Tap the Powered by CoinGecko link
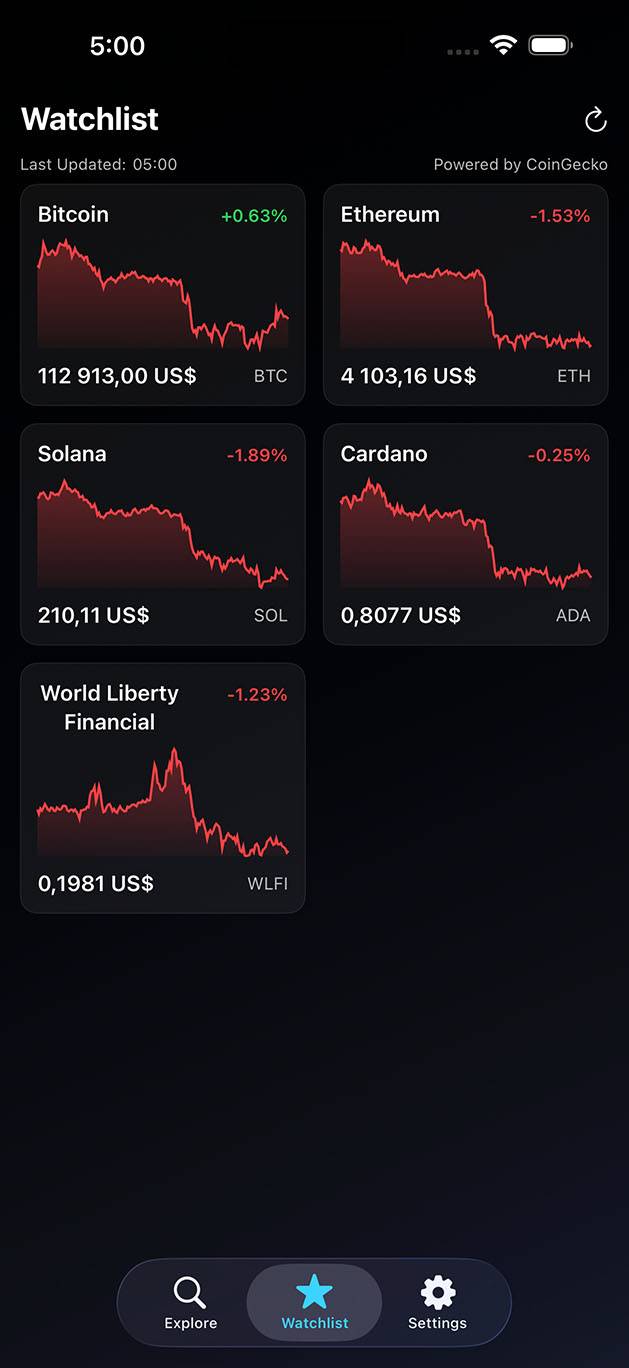 [x=520, y=164]
